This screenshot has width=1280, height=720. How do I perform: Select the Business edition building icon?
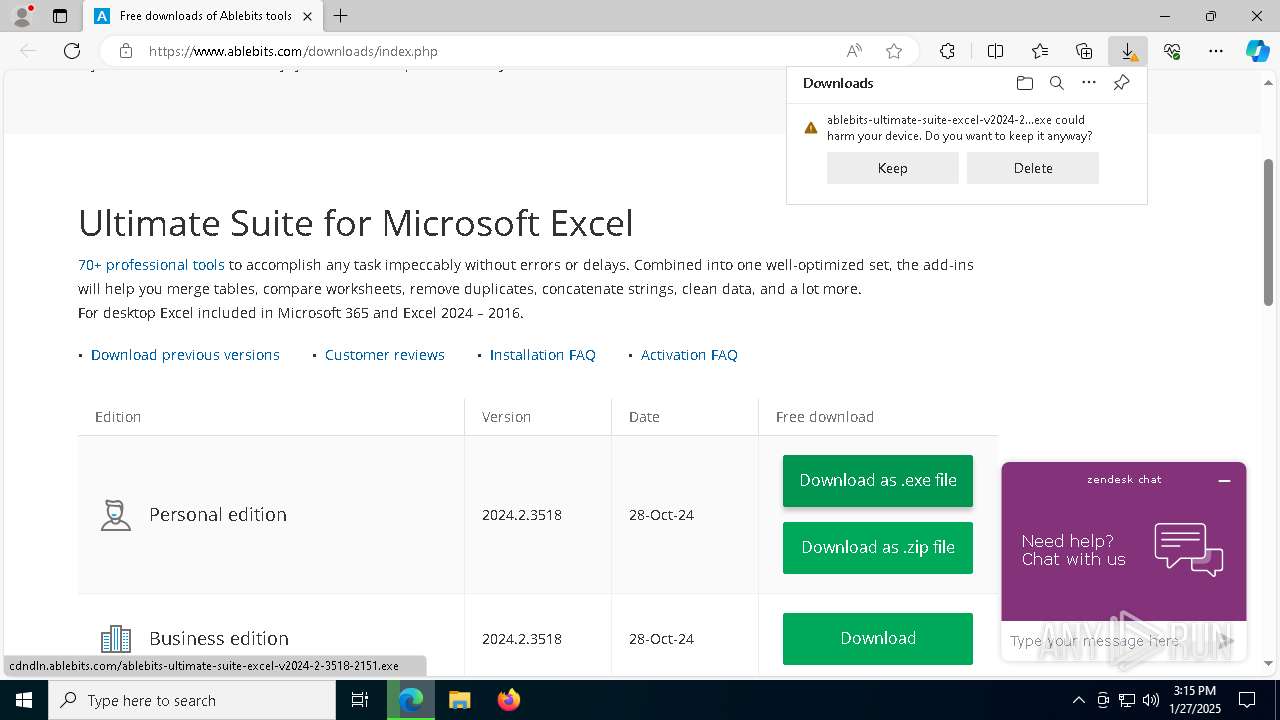pyautogui.click(x=116, y=638)
